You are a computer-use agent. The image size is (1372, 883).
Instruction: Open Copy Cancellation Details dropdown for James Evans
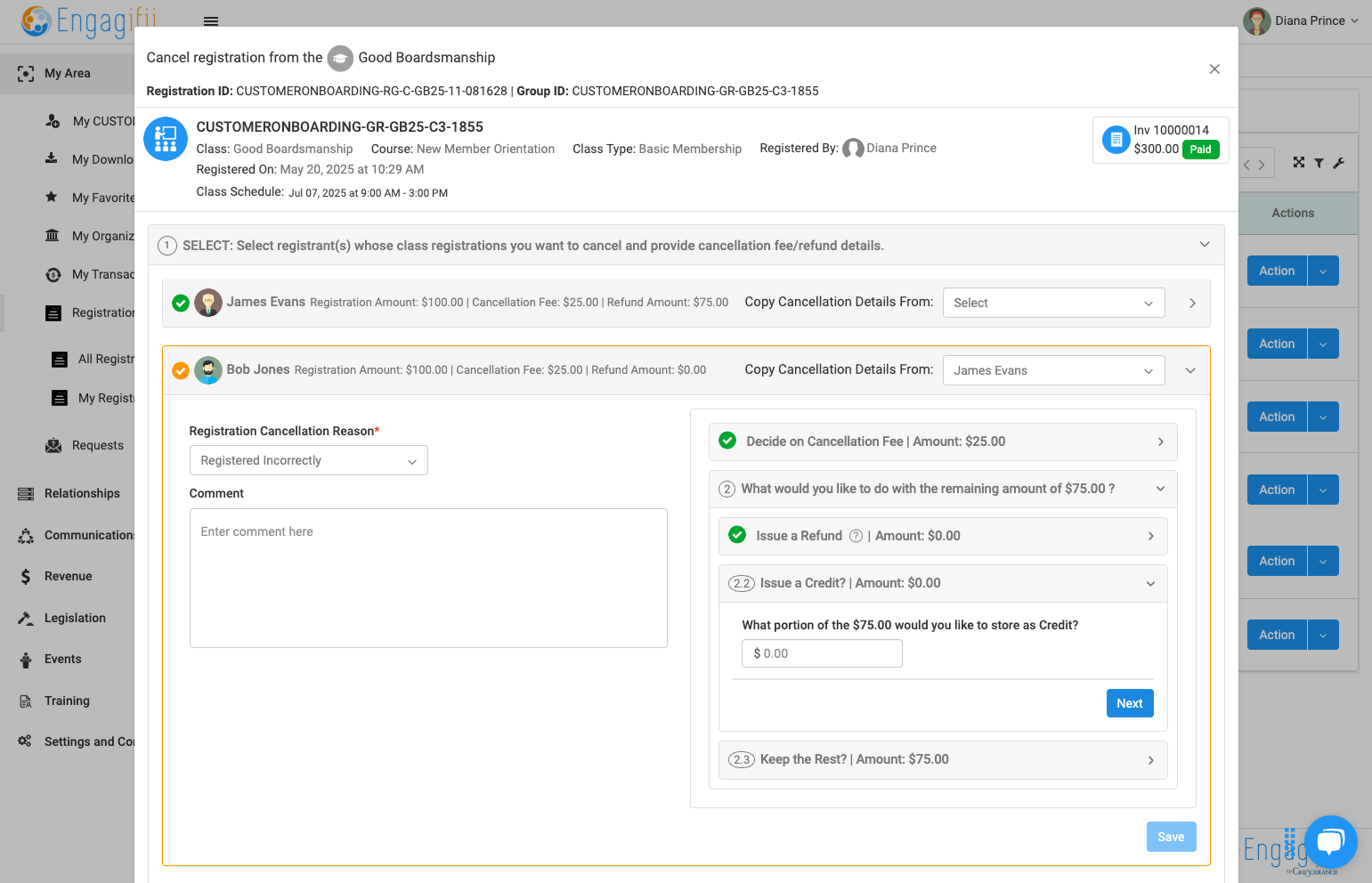click(1053, 304)
